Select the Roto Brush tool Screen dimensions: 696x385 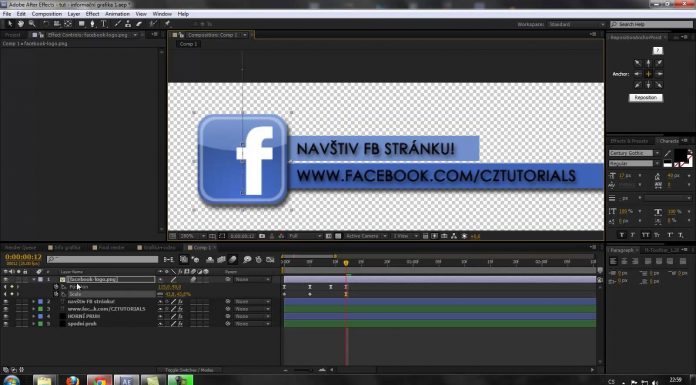point(153,24)
